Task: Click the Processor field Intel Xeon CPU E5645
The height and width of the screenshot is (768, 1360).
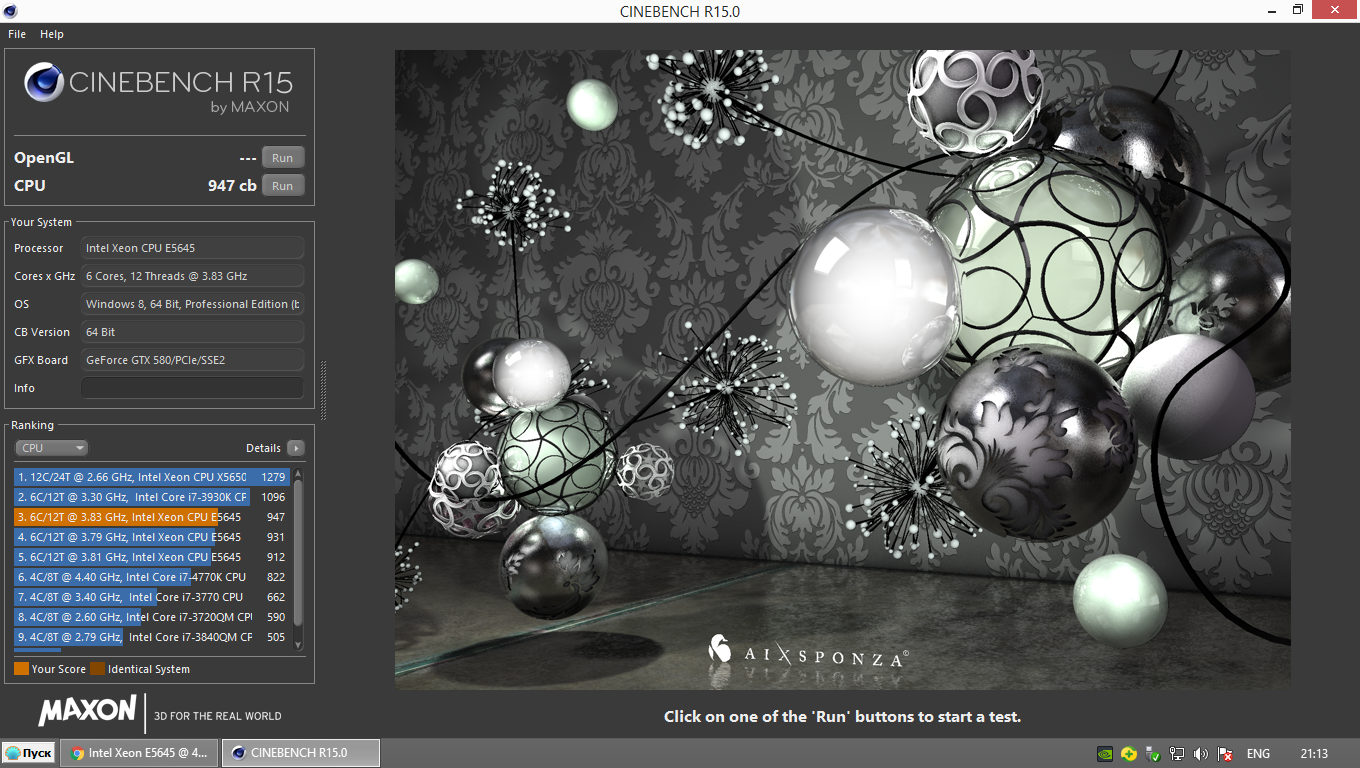Action: point(192,248)
